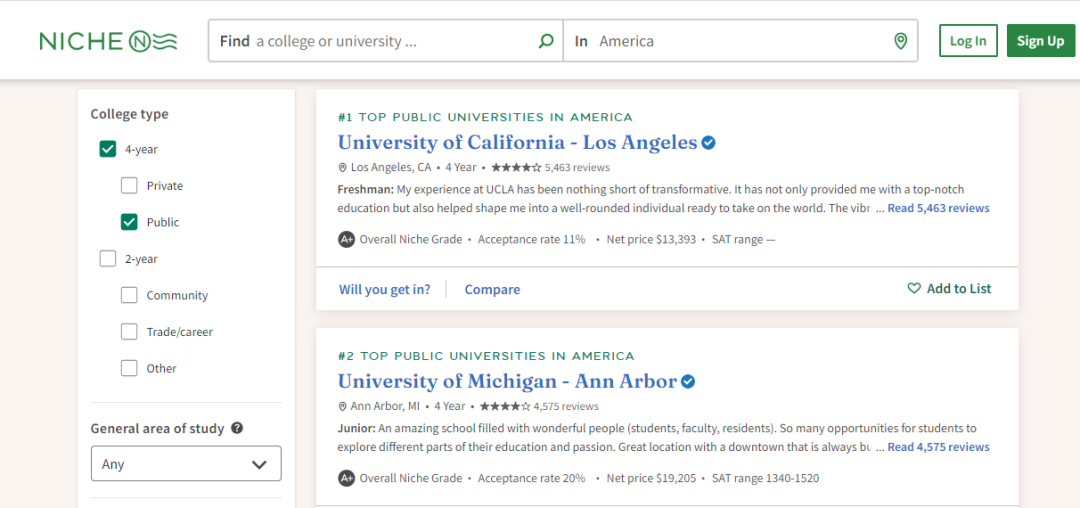Uncheck the 4-year college type

(x=108, y=149)
